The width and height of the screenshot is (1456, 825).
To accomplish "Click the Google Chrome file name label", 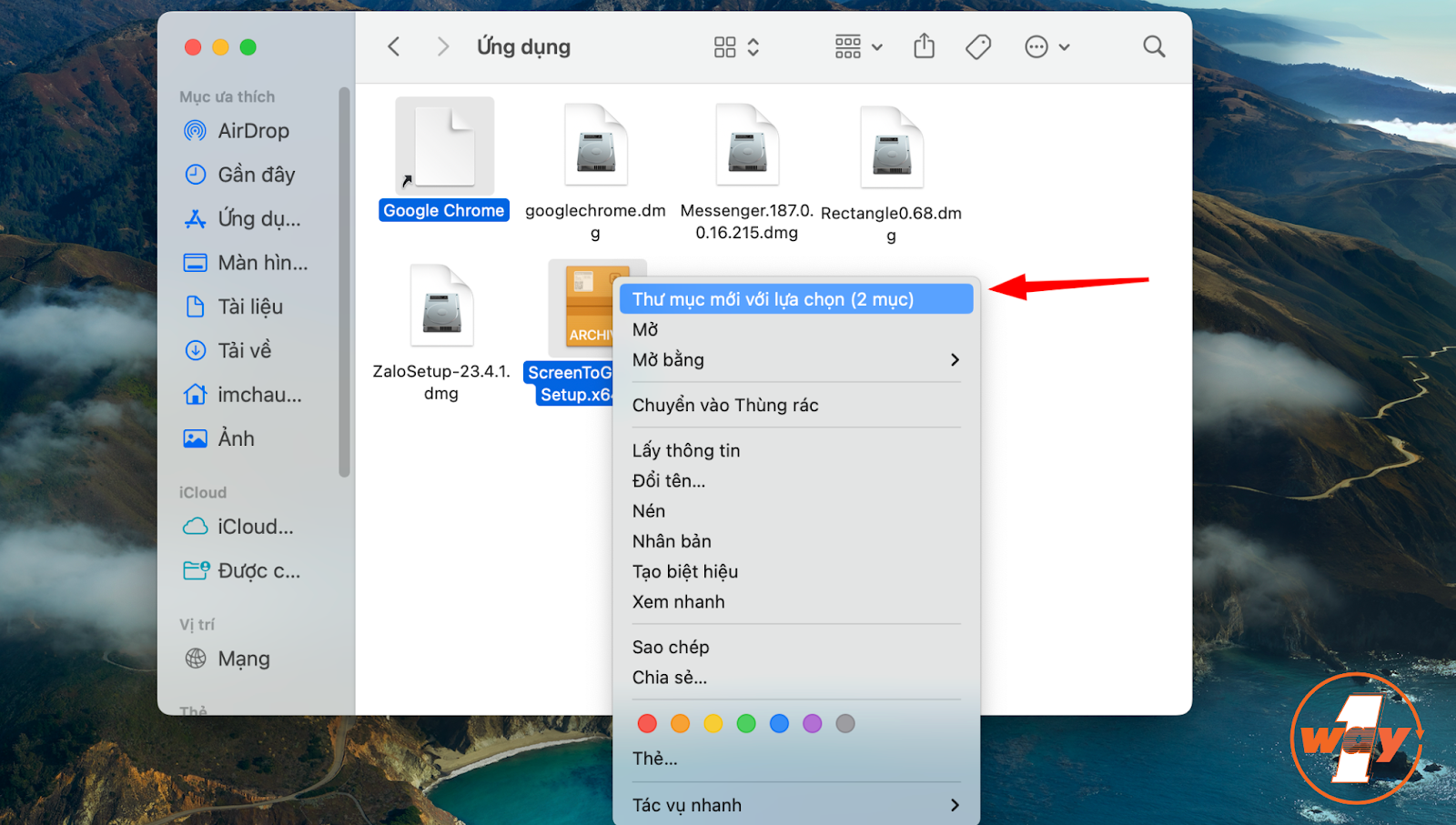I will [x=444, y=210].
